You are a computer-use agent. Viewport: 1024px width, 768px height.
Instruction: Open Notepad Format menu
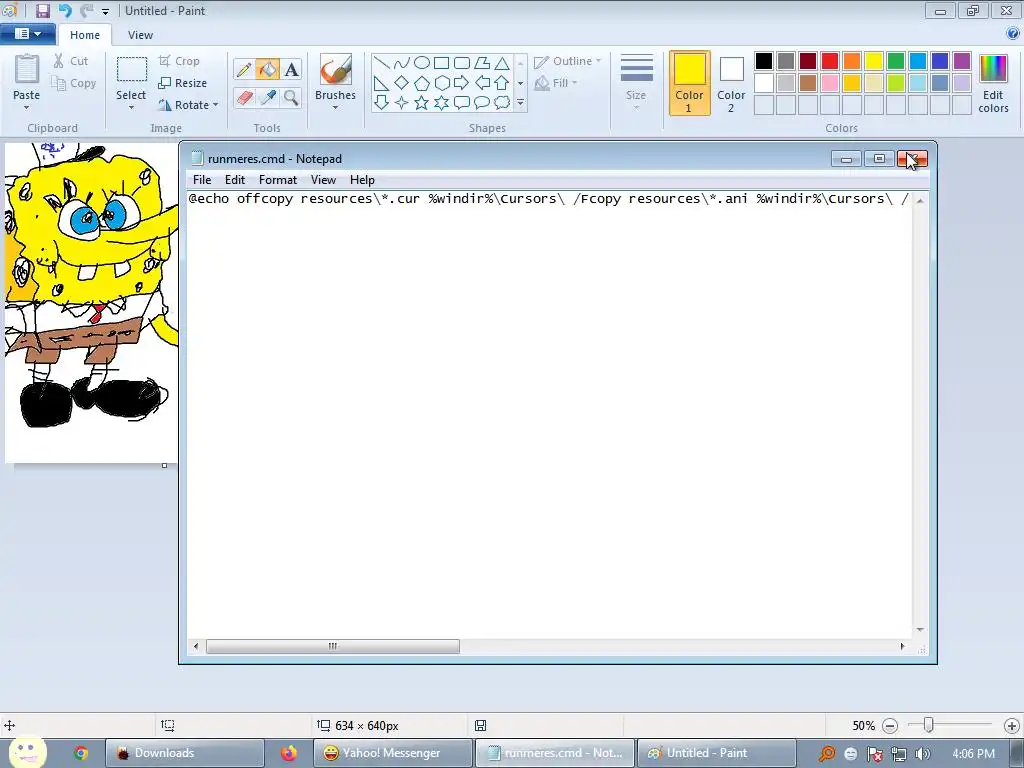(x=278, y=180)
